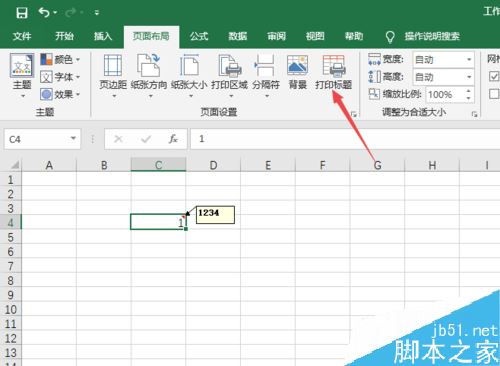Open the 字体 (Fonts) theme dropdown

pyautogui.click(x=60, y=77)
